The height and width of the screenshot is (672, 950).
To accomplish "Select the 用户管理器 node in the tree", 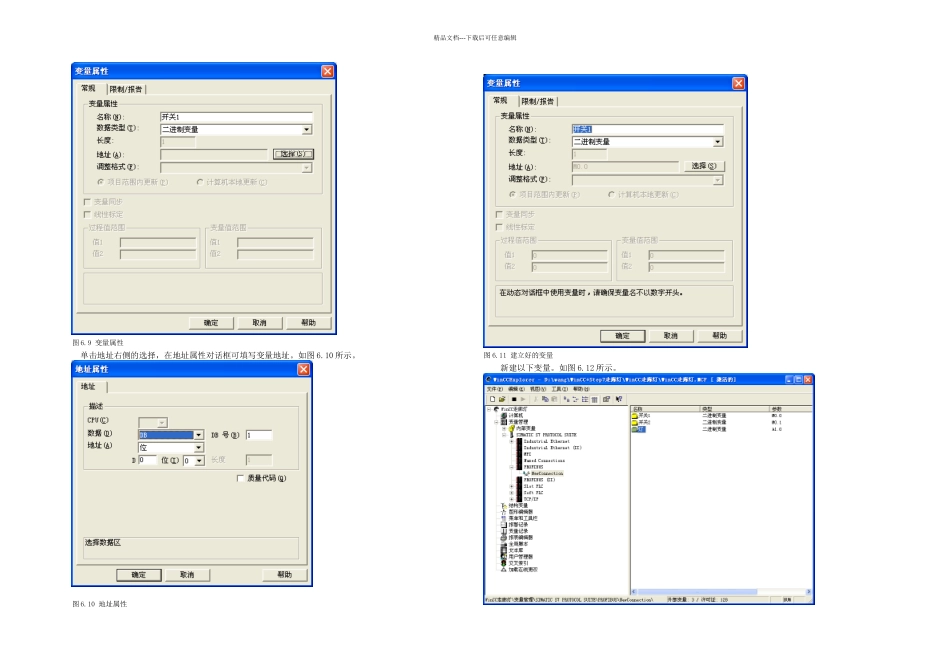I will point(517,557).
